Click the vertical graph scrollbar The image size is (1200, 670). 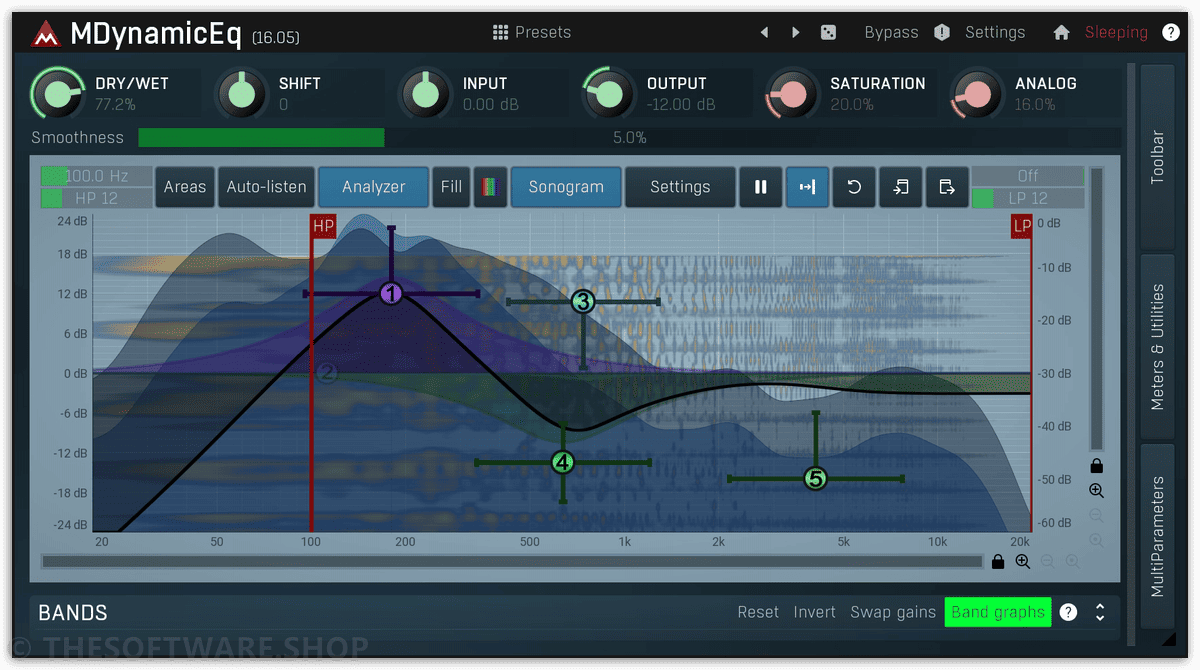[x=1097, y=310]
